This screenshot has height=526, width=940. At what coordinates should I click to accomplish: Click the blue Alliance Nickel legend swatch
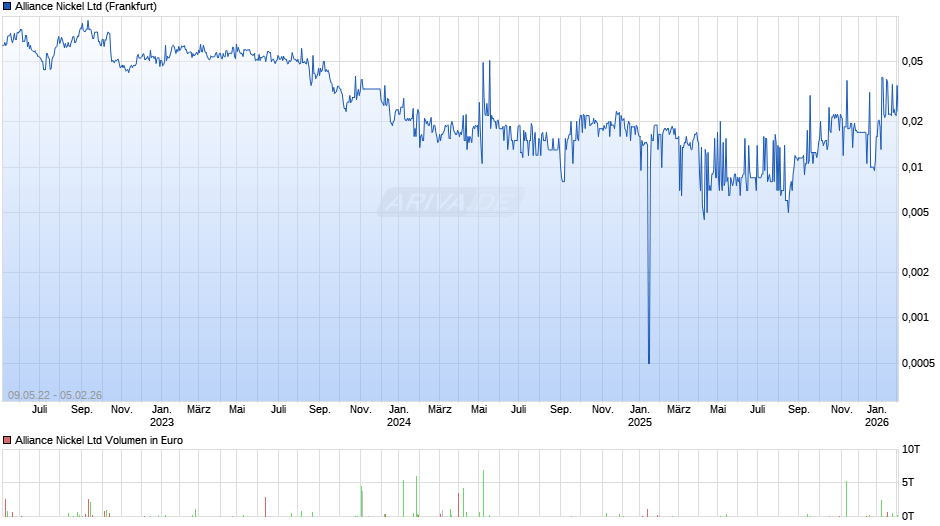point(7,7)
